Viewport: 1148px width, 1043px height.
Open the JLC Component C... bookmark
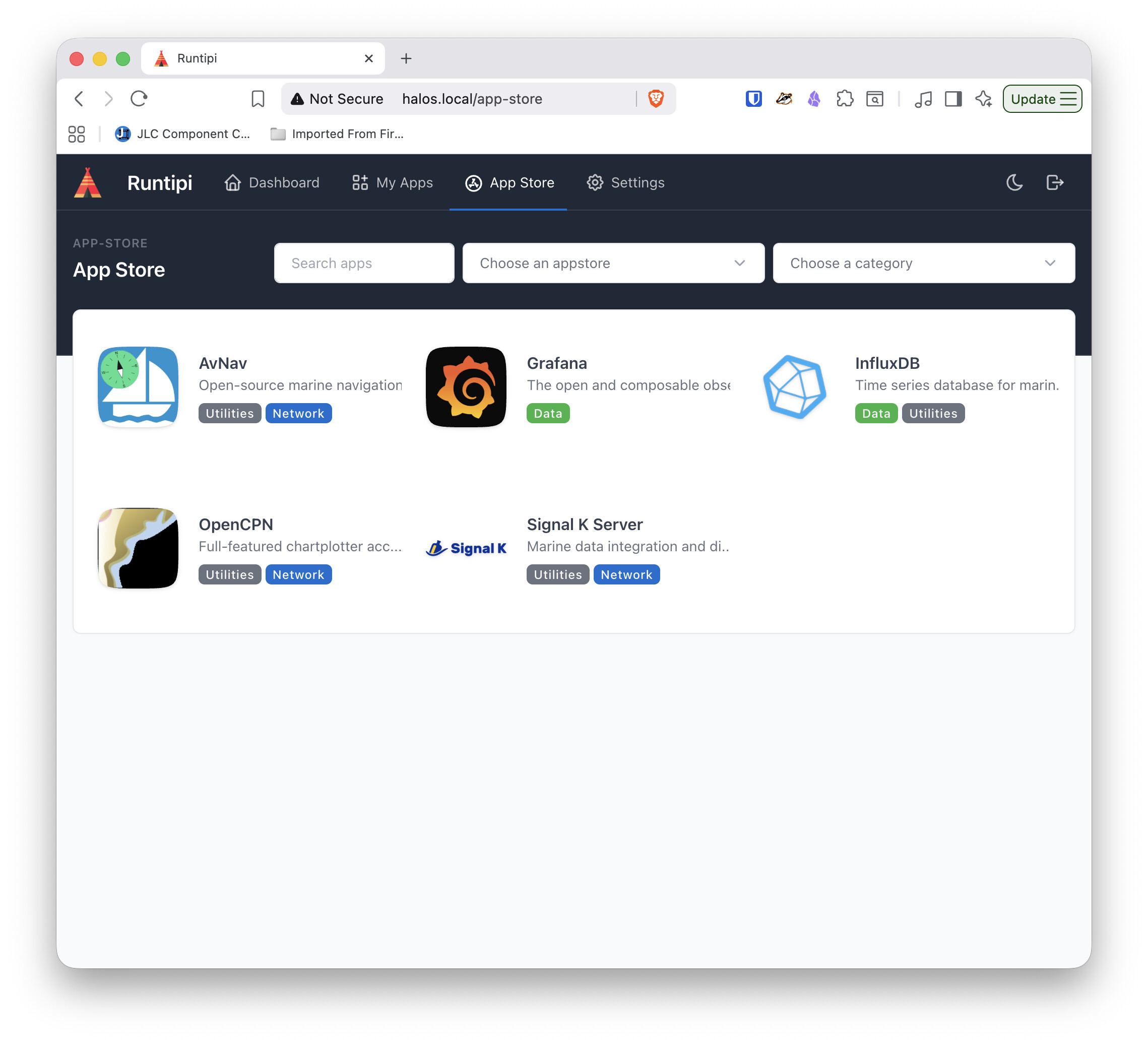[183, 134]
